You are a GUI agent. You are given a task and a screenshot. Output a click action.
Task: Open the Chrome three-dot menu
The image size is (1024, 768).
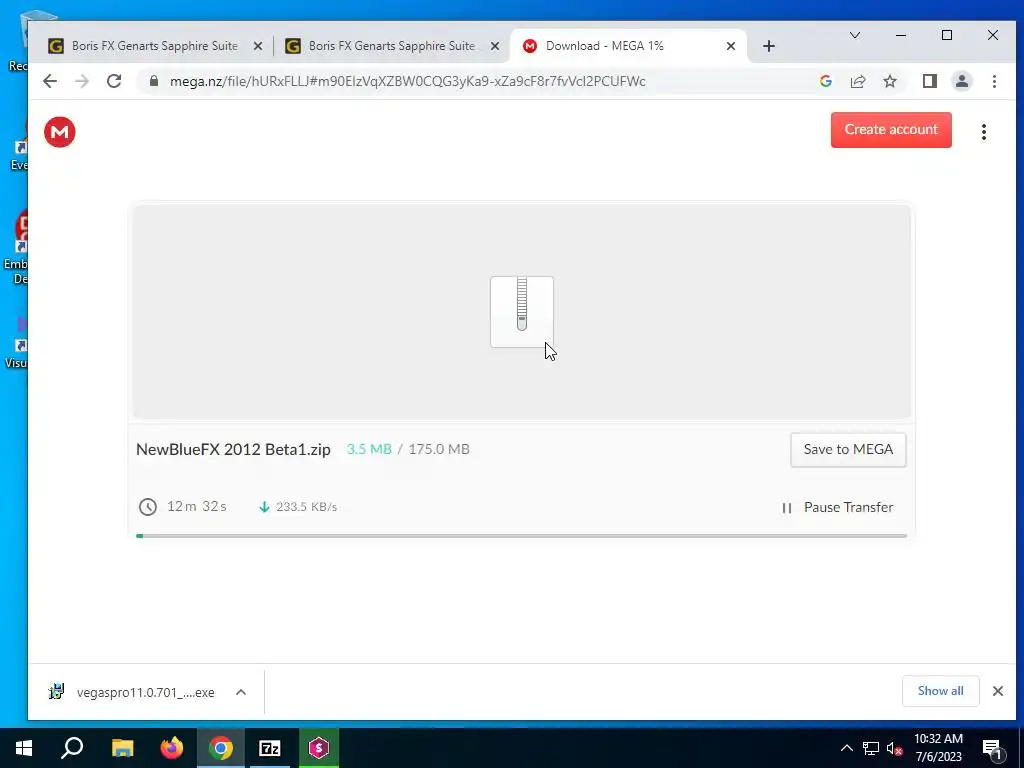click(x=994, y=81)
